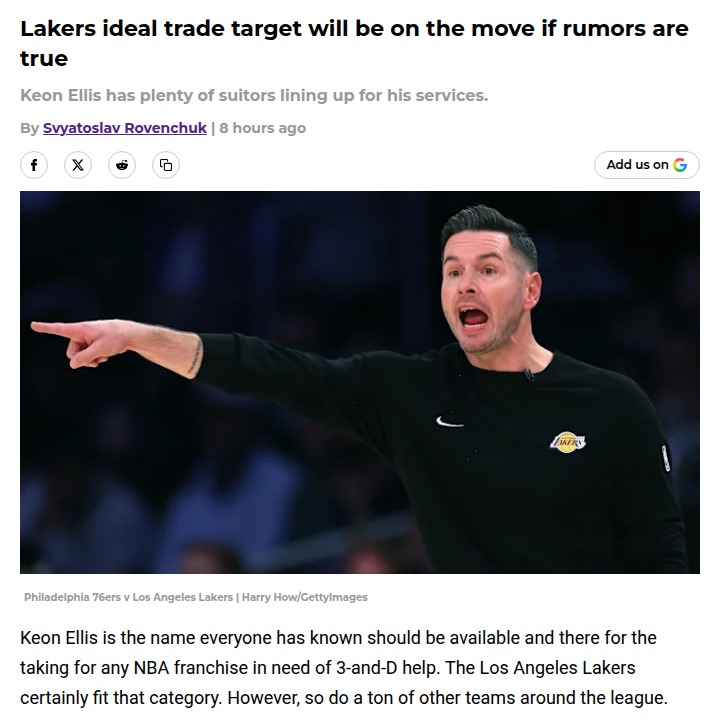Click the Keon Ellis suitors subheadline

(254, 96)
